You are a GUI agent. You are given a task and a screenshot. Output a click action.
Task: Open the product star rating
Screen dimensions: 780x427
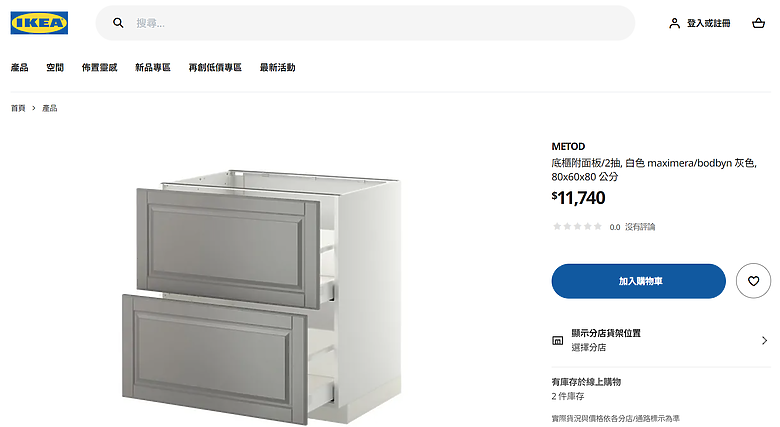coord(577,226)
